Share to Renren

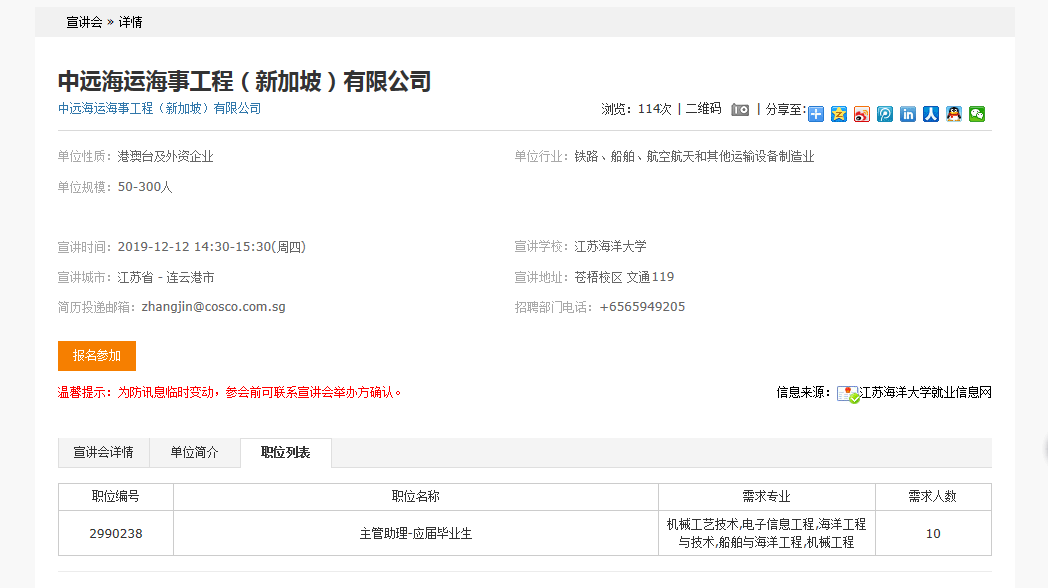pos(931,114)
